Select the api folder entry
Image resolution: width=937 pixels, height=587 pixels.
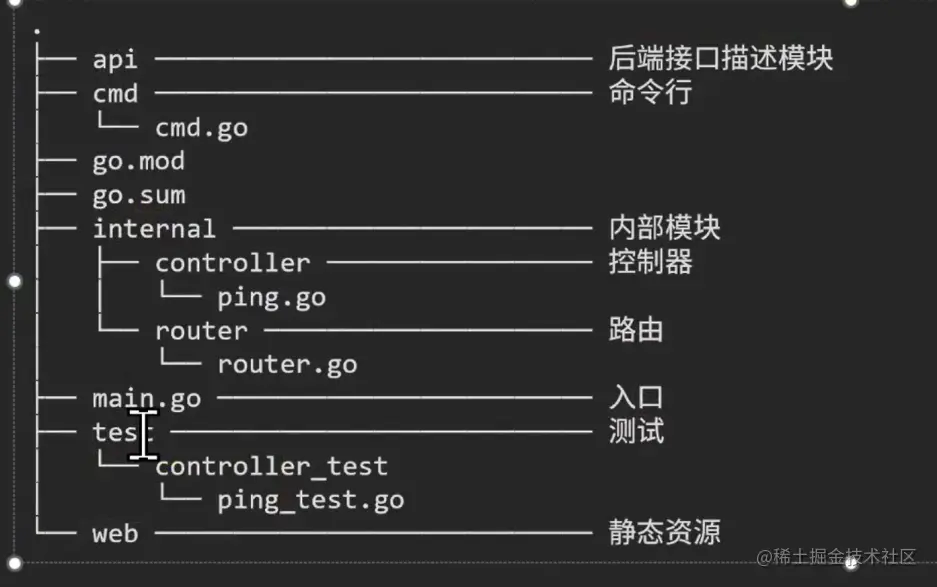[115, 60]
